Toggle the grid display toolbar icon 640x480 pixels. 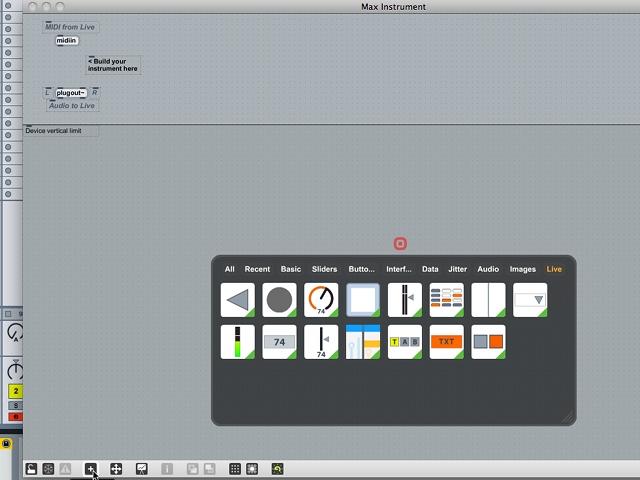[235, 469]
